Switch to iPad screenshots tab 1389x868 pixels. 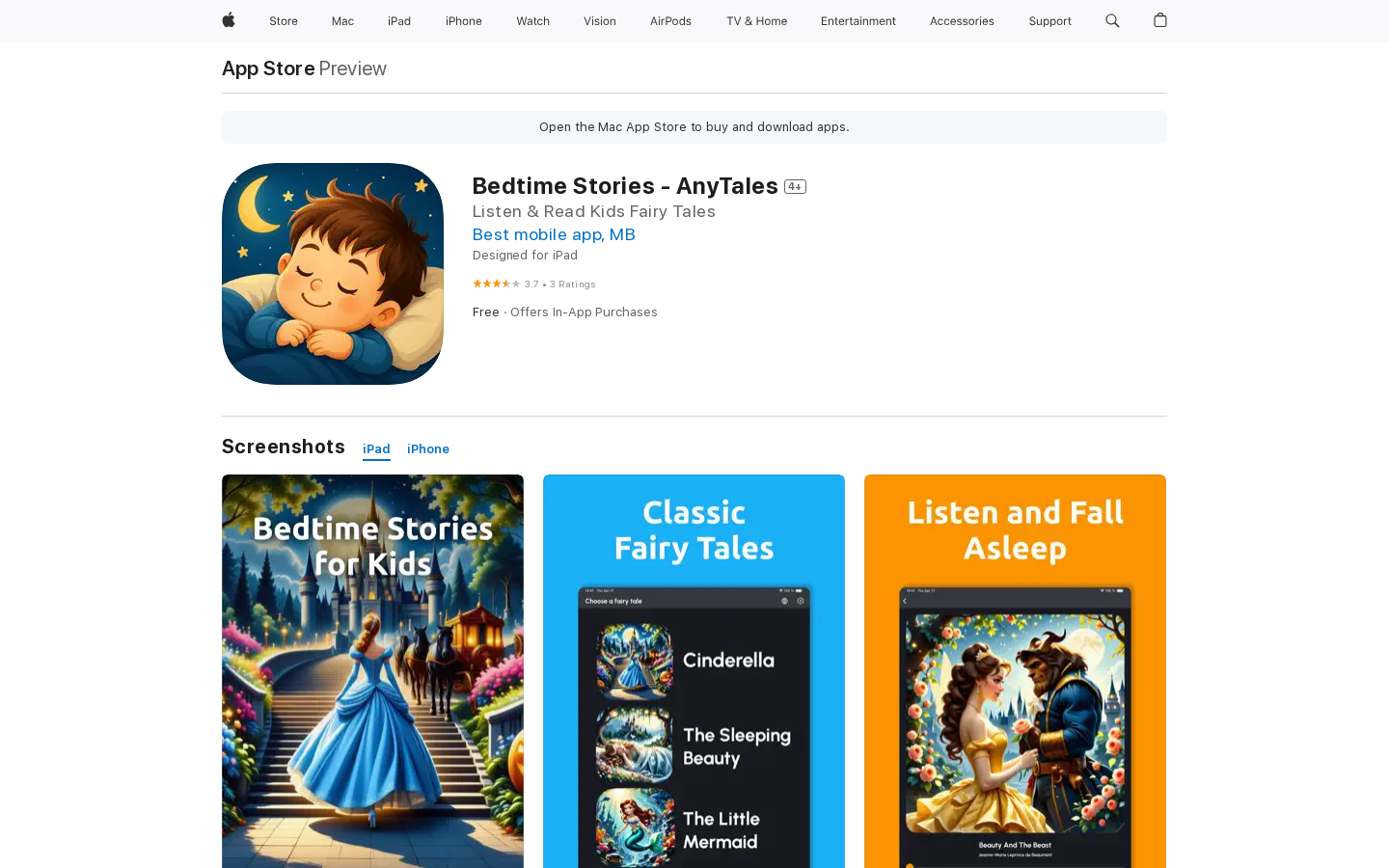pyautogui.click(x=376, y=449)
